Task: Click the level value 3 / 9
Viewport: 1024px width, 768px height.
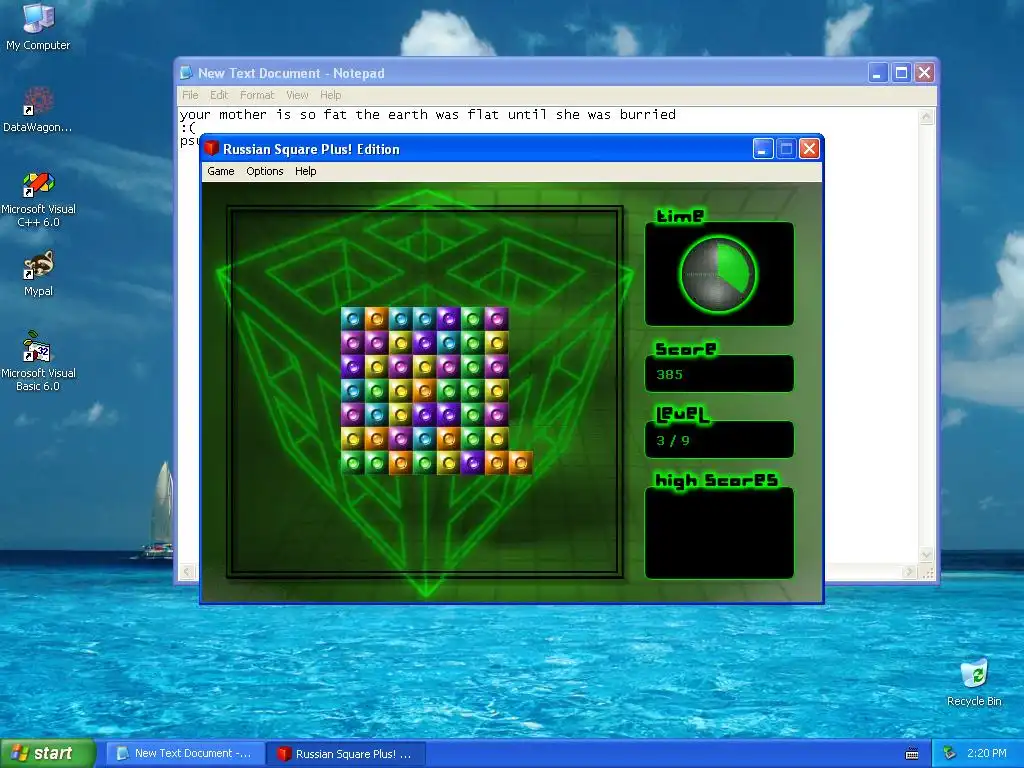Action: coord(673,440)
